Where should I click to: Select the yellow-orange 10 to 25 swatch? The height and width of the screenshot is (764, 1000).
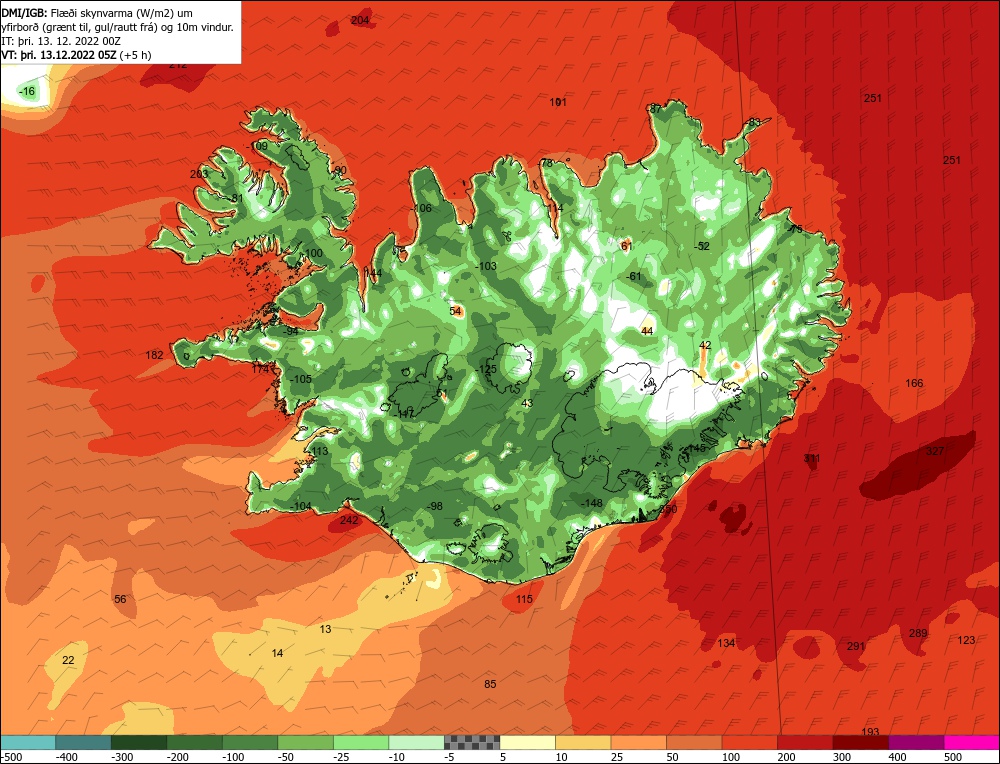coord(583,742)
